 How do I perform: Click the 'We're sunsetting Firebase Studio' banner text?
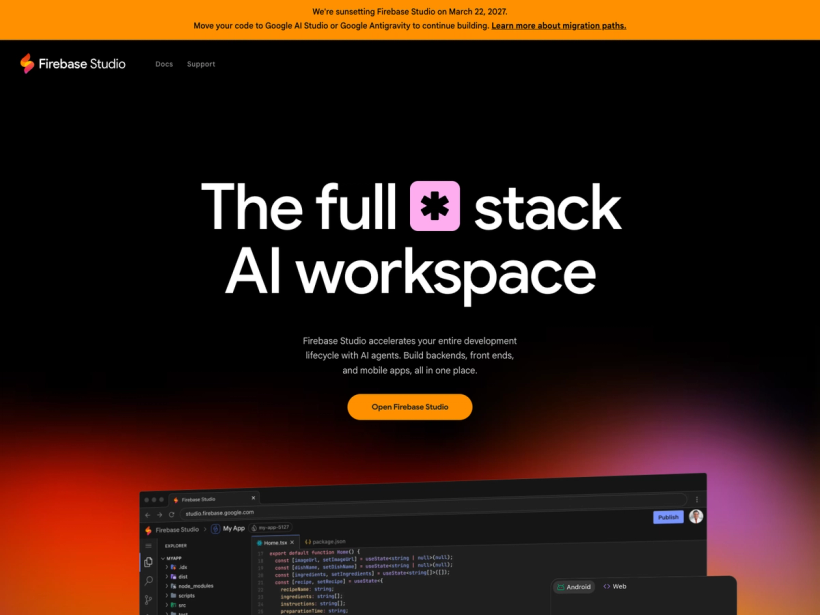tap(409, 12)
